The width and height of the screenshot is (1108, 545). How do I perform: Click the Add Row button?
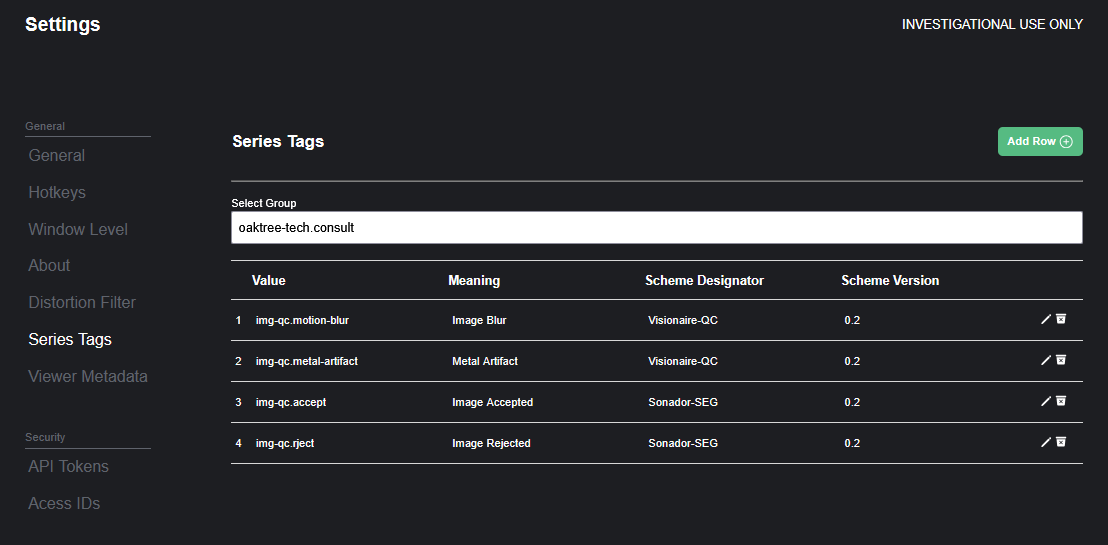pyautogui.click(x=1039, y=141)
